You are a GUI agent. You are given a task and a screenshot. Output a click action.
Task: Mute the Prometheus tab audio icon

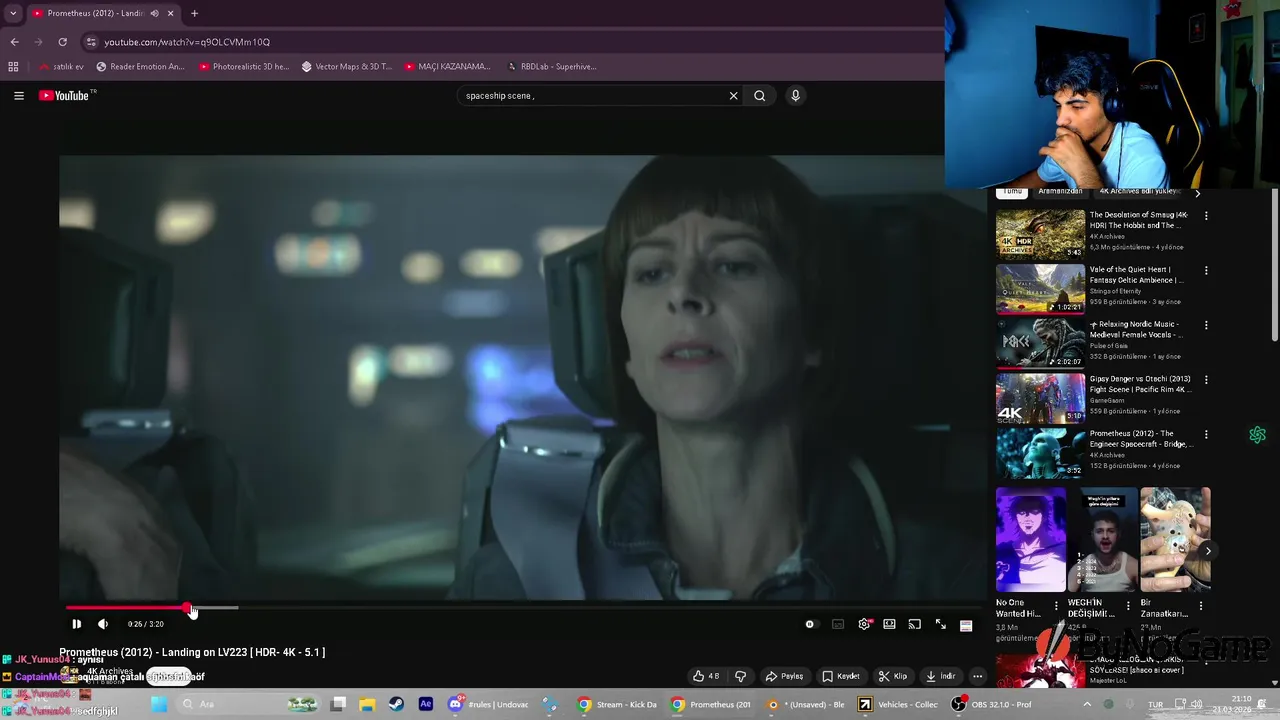tap(154, 13)
